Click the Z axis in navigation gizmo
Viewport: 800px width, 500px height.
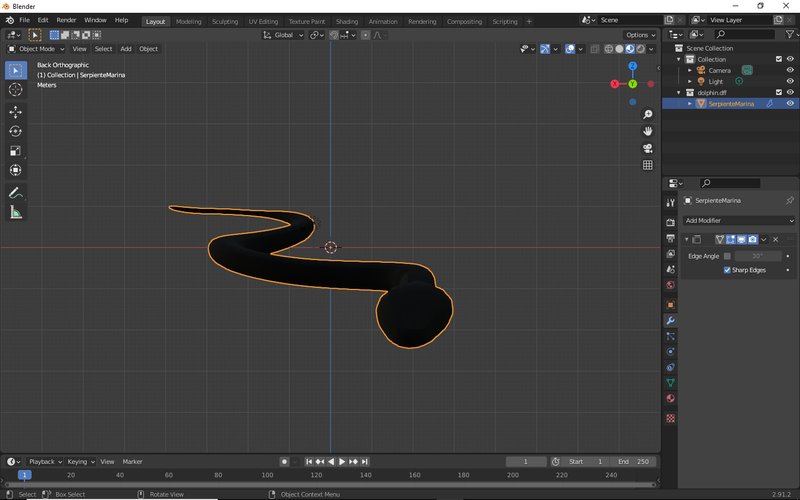pos(633,66)
